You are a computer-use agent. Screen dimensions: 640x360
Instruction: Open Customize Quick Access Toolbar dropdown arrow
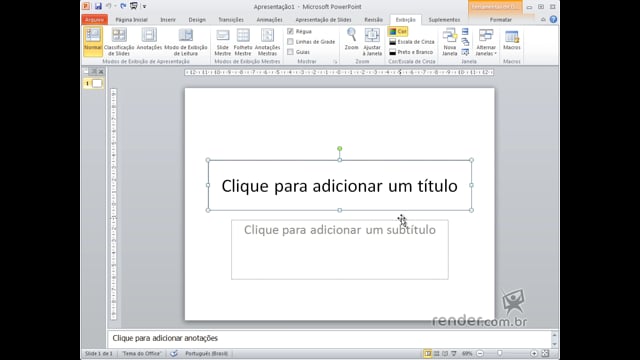pos(144,7)
